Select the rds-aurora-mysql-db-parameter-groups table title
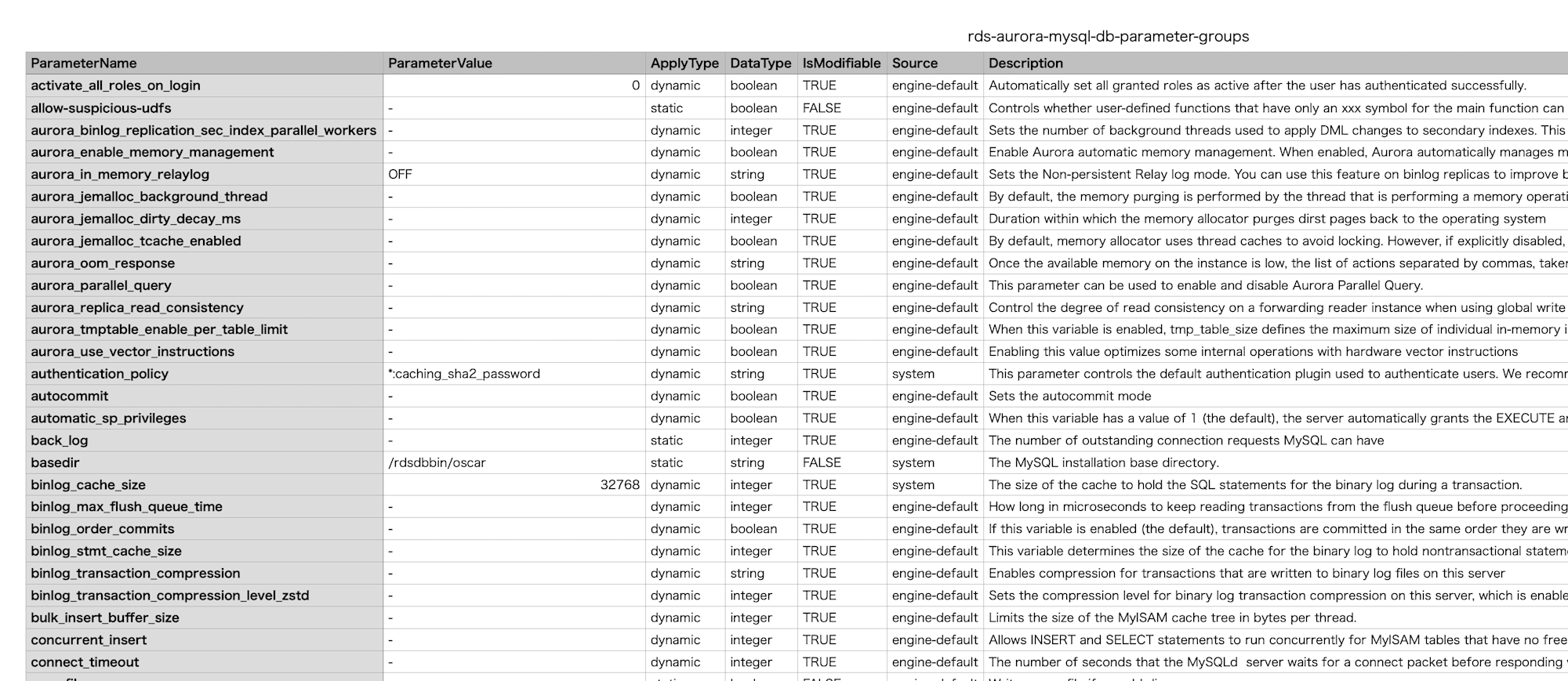This screenshot has width=1568, height=681. click(1108, 36)
